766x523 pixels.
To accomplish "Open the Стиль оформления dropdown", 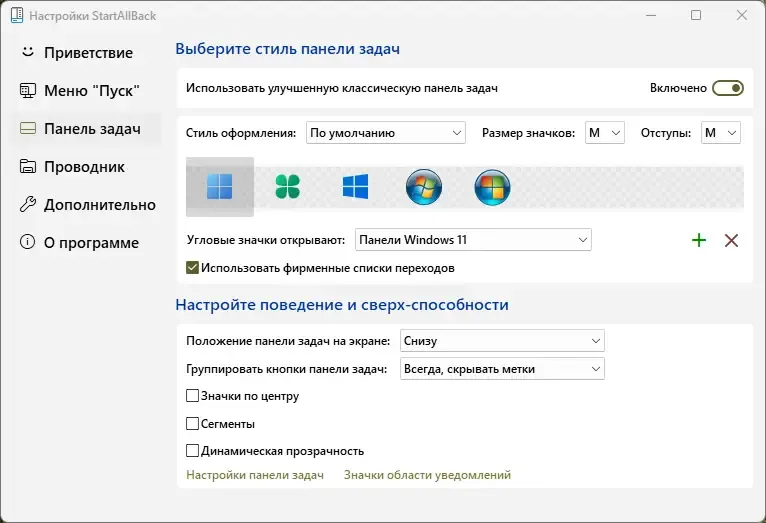I will tap(386, 133).
